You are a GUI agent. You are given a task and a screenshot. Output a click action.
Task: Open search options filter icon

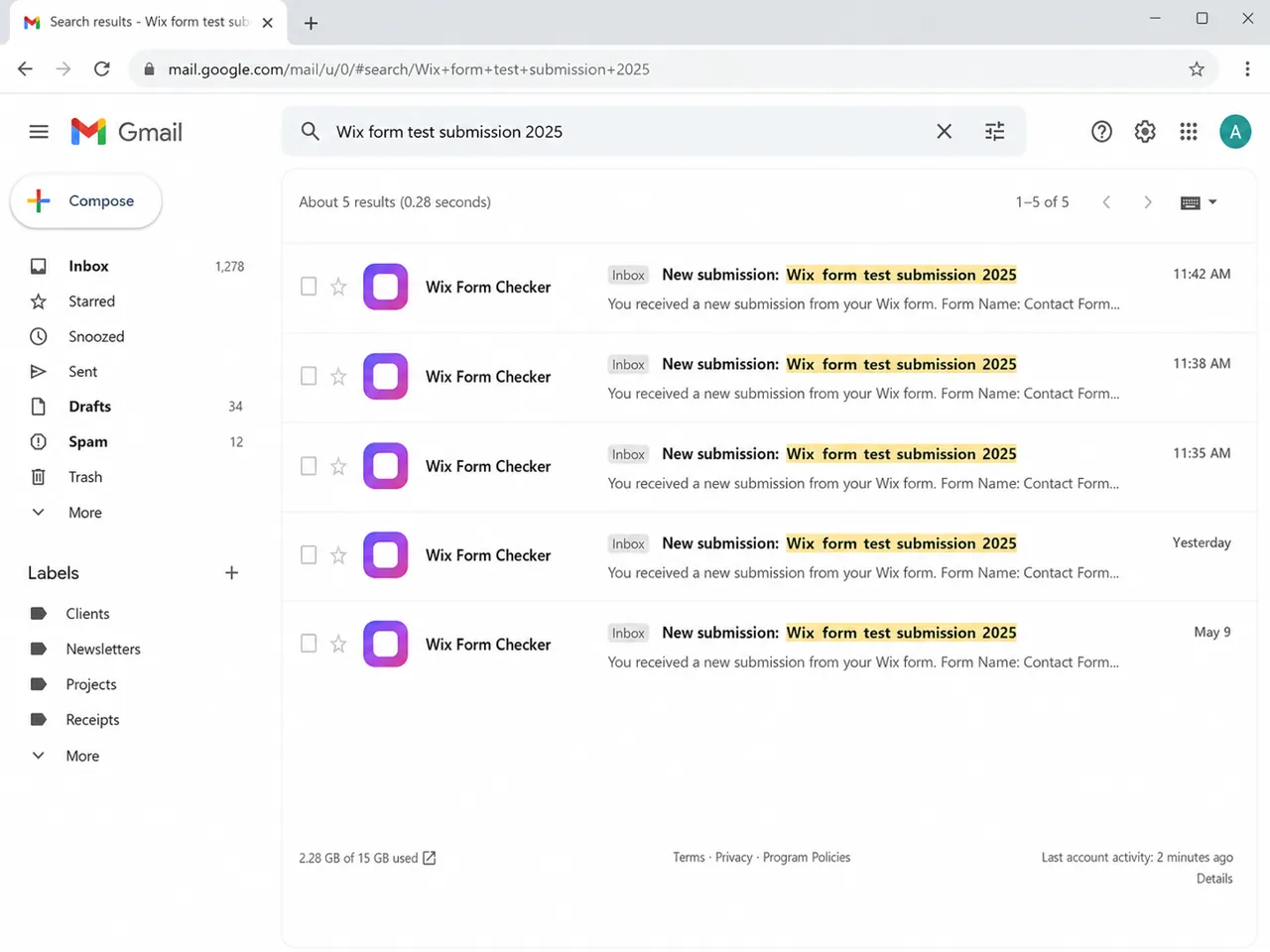pos(994,131)
